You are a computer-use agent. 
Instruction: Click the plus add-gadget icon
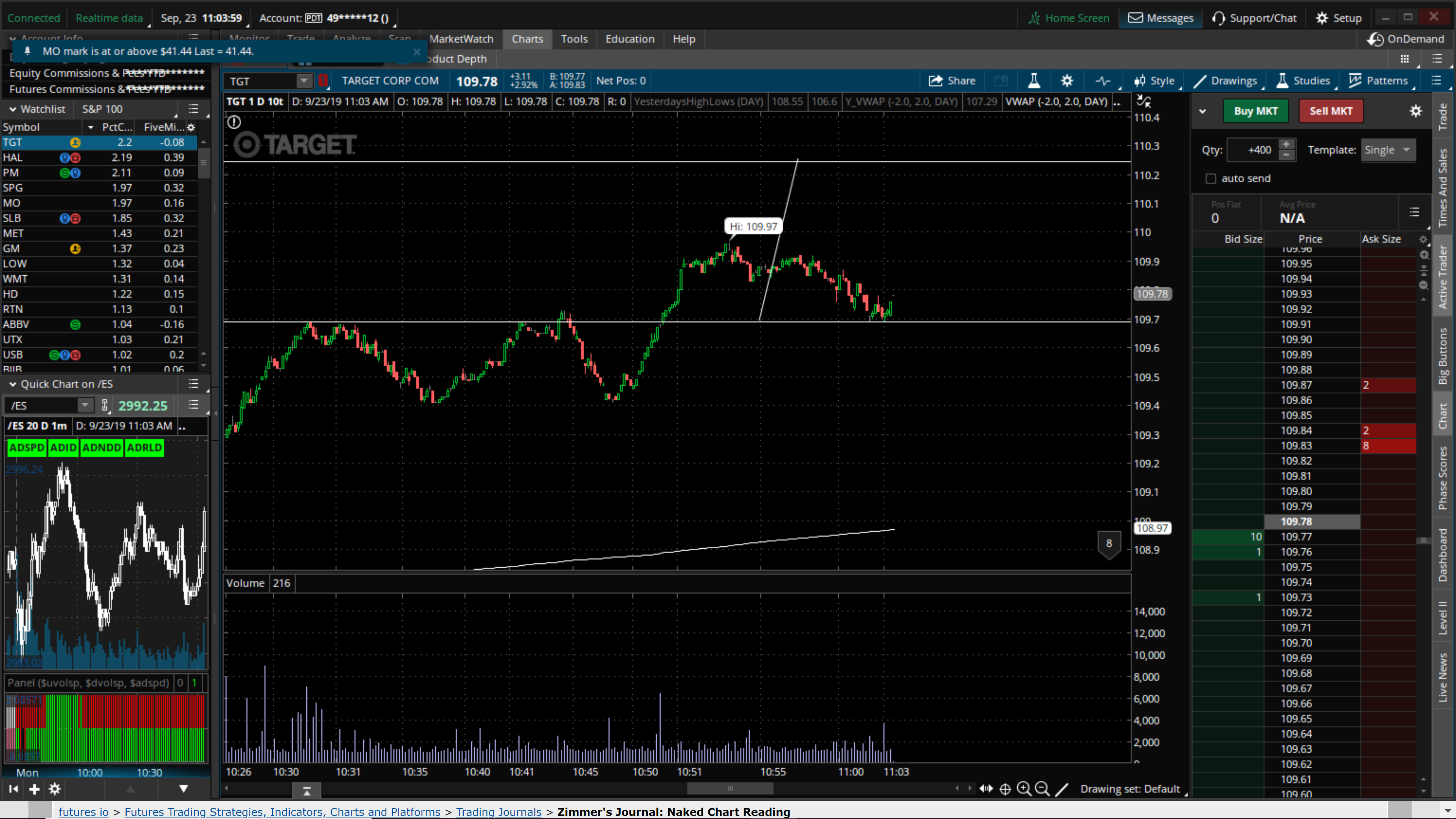click(x=35, y=789)
